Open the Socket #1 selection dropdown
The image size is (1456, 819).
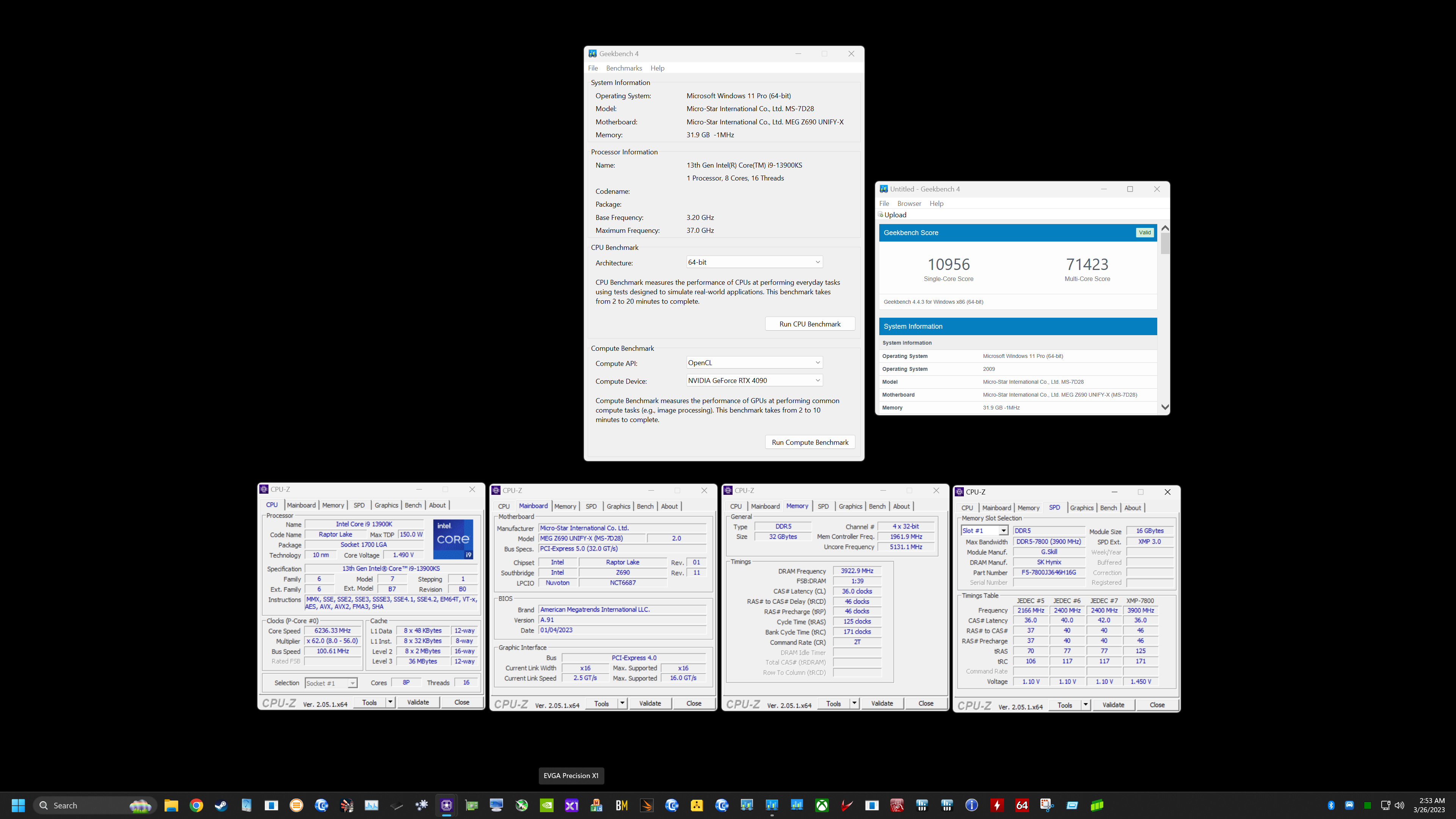331,683
